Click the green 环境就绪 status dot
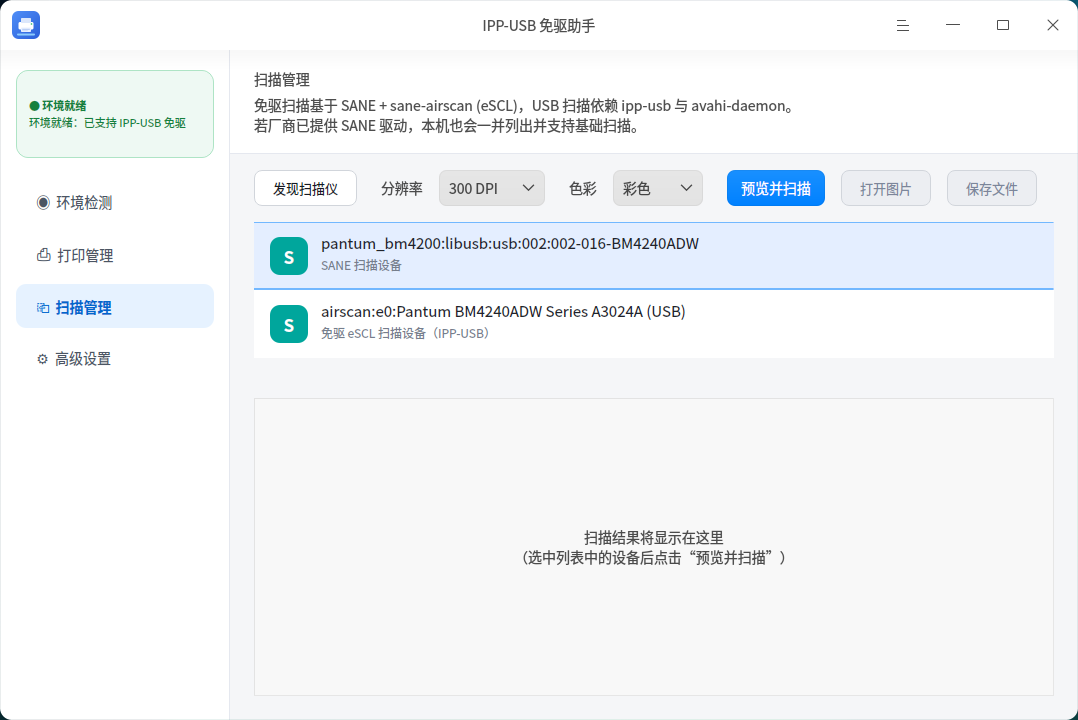 [x=34, y=106]
